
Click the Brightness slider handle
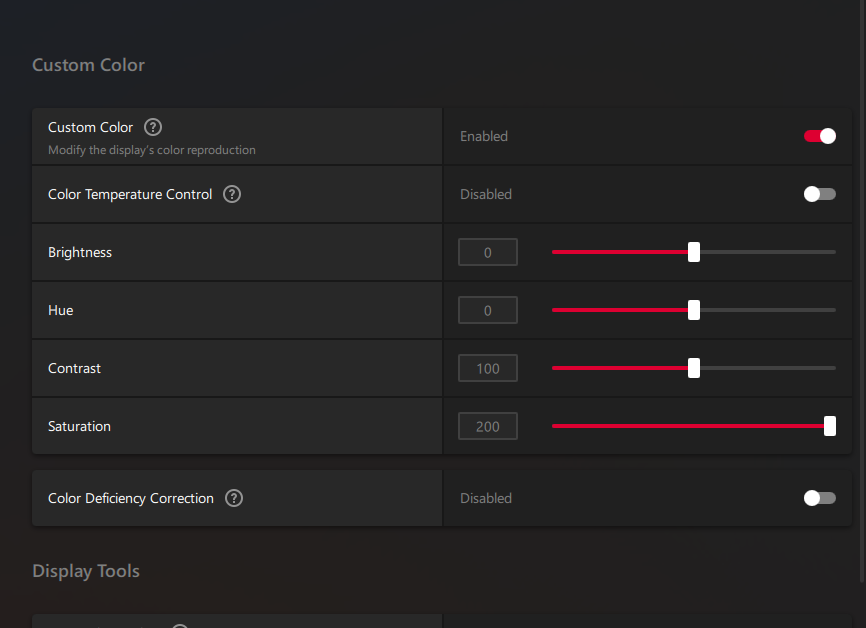(694, 252)
